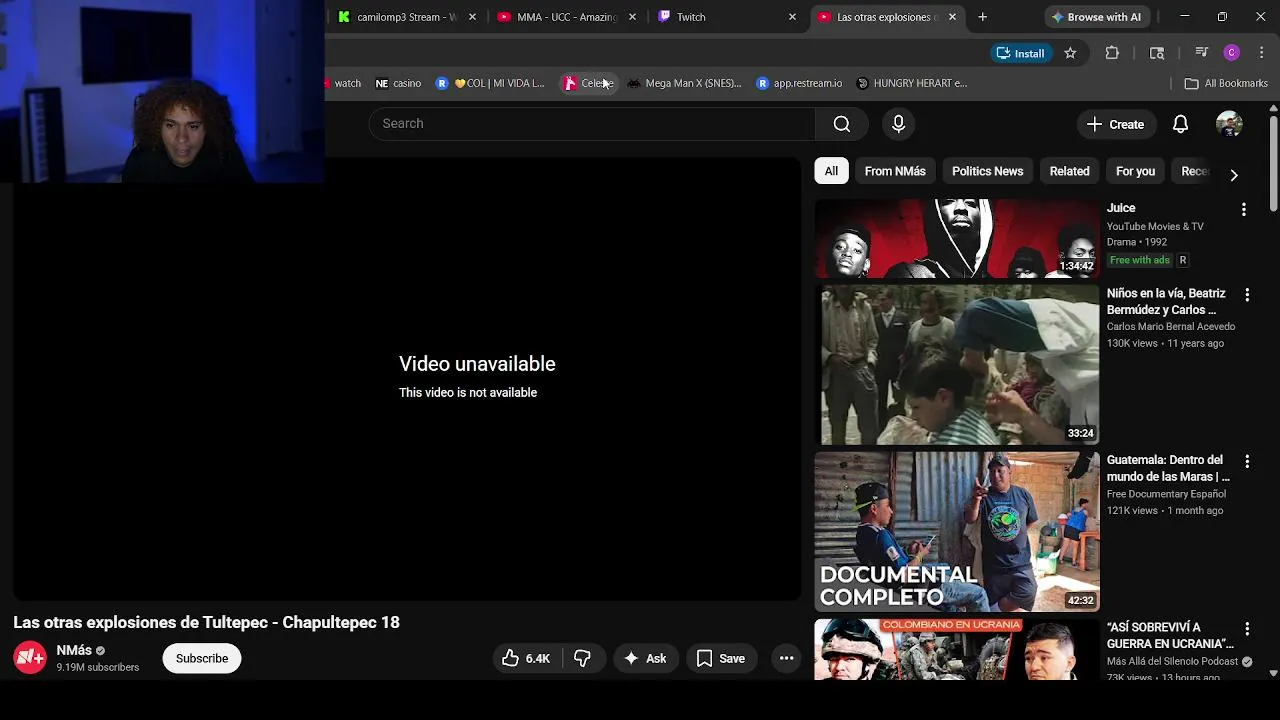Viewport: 1280px width, 720px height.
Task: Open the notifications bell
Action: (1180, 124)
